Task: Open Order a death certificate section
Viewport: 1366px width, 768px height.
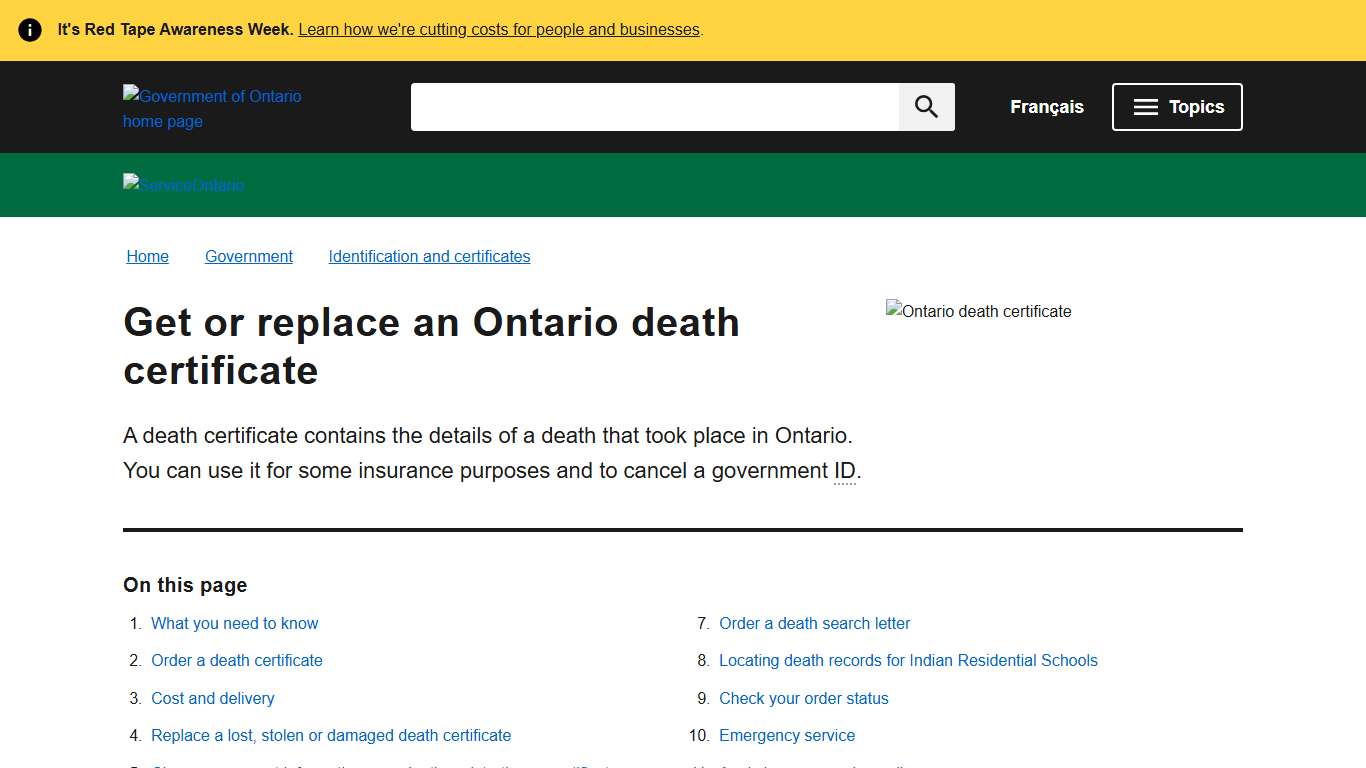Action: pyautogui.click(x=236, y=660)
